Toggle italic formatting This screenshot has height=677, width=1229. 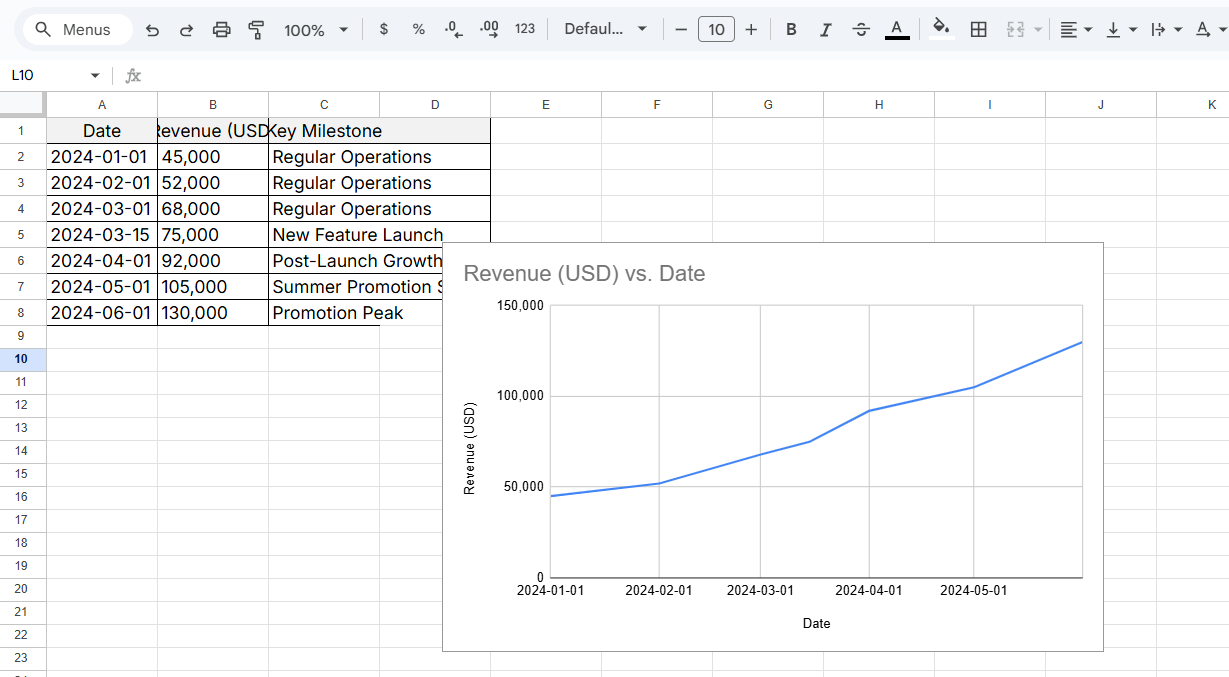[x=825, y=29]
